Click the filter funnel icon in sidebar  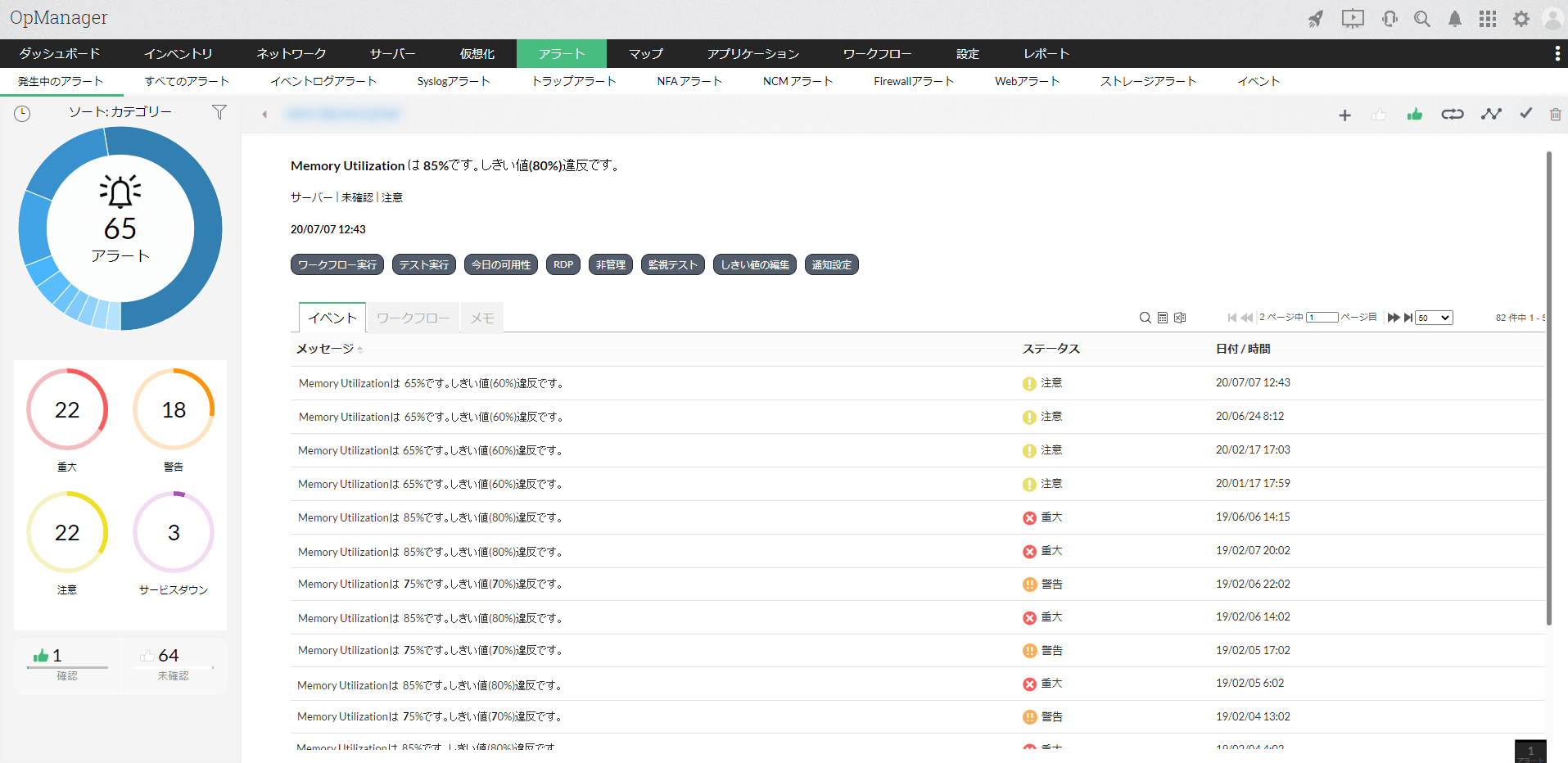point(219,112)
